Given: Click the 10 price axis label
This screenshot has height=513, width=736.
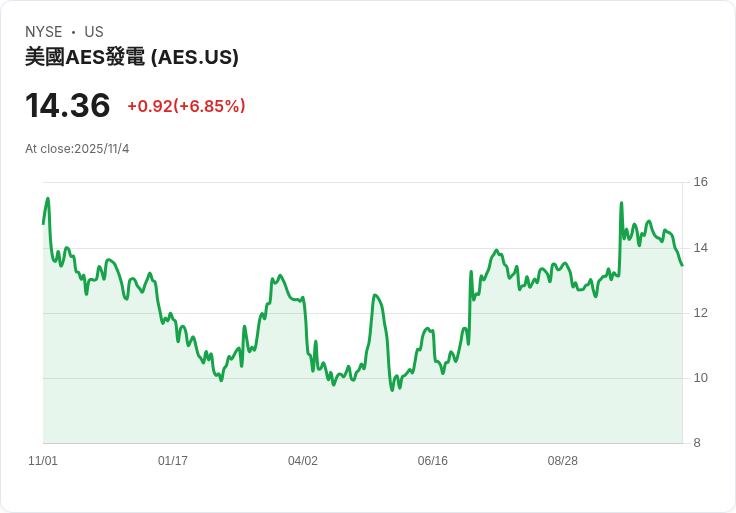Looking at the screenshot, I should click(x=700, y=378).
